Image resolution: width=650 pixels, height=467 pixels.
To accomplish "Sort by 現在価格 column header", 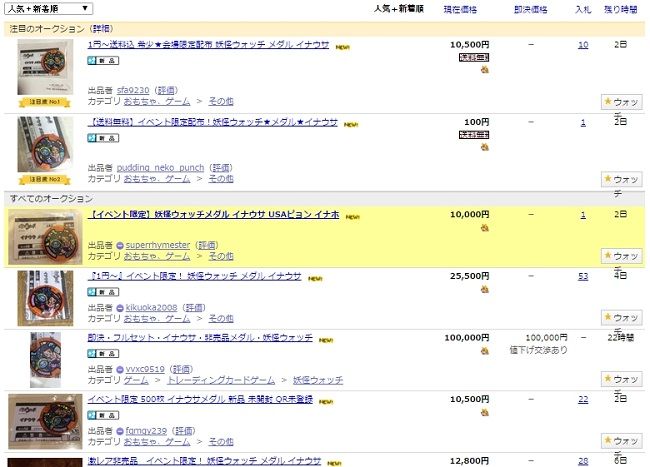I will tap(460, 10).
